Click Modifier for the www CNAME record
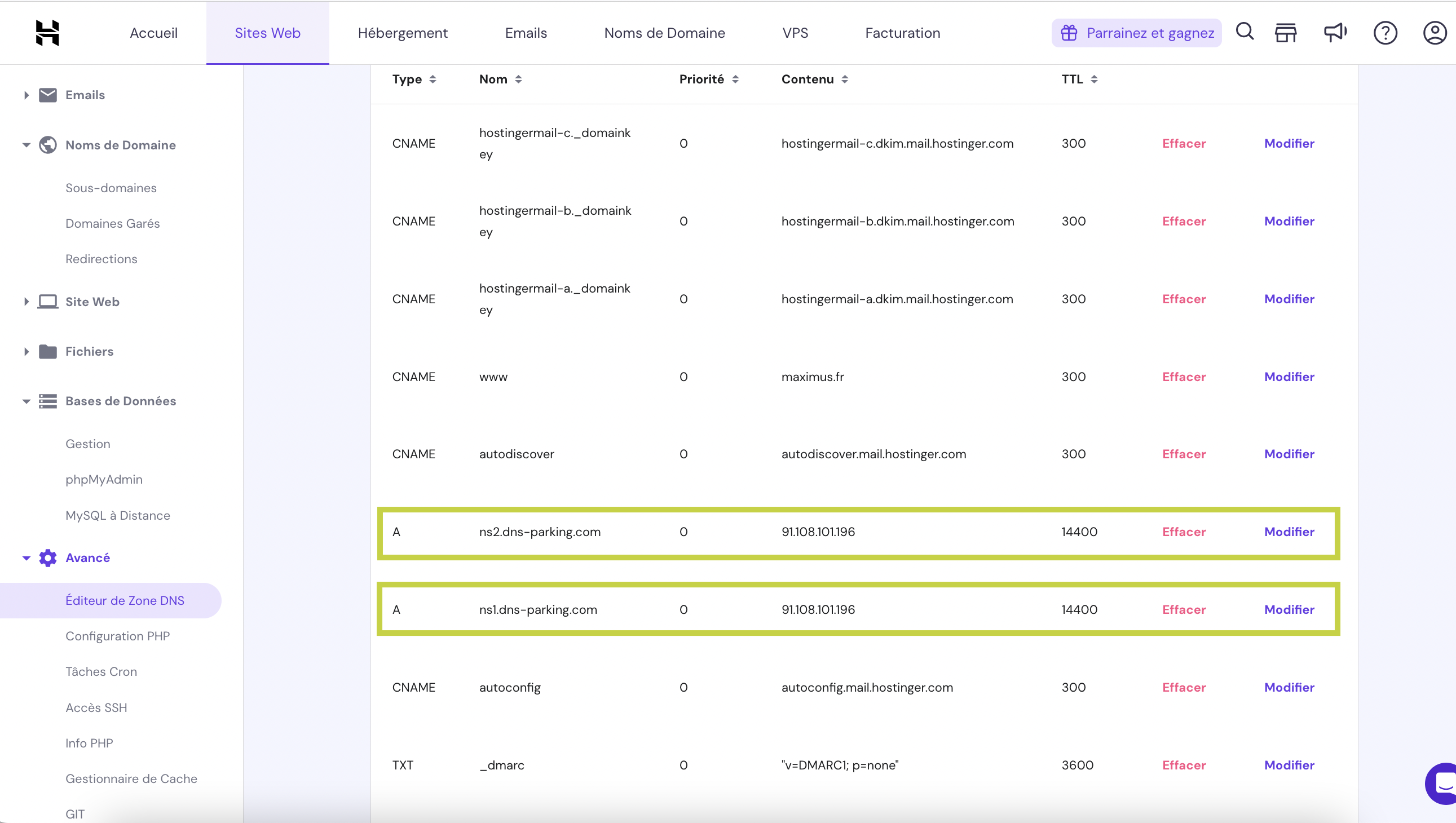The width and height of the screenshot is (1456, 823). 1289,377
